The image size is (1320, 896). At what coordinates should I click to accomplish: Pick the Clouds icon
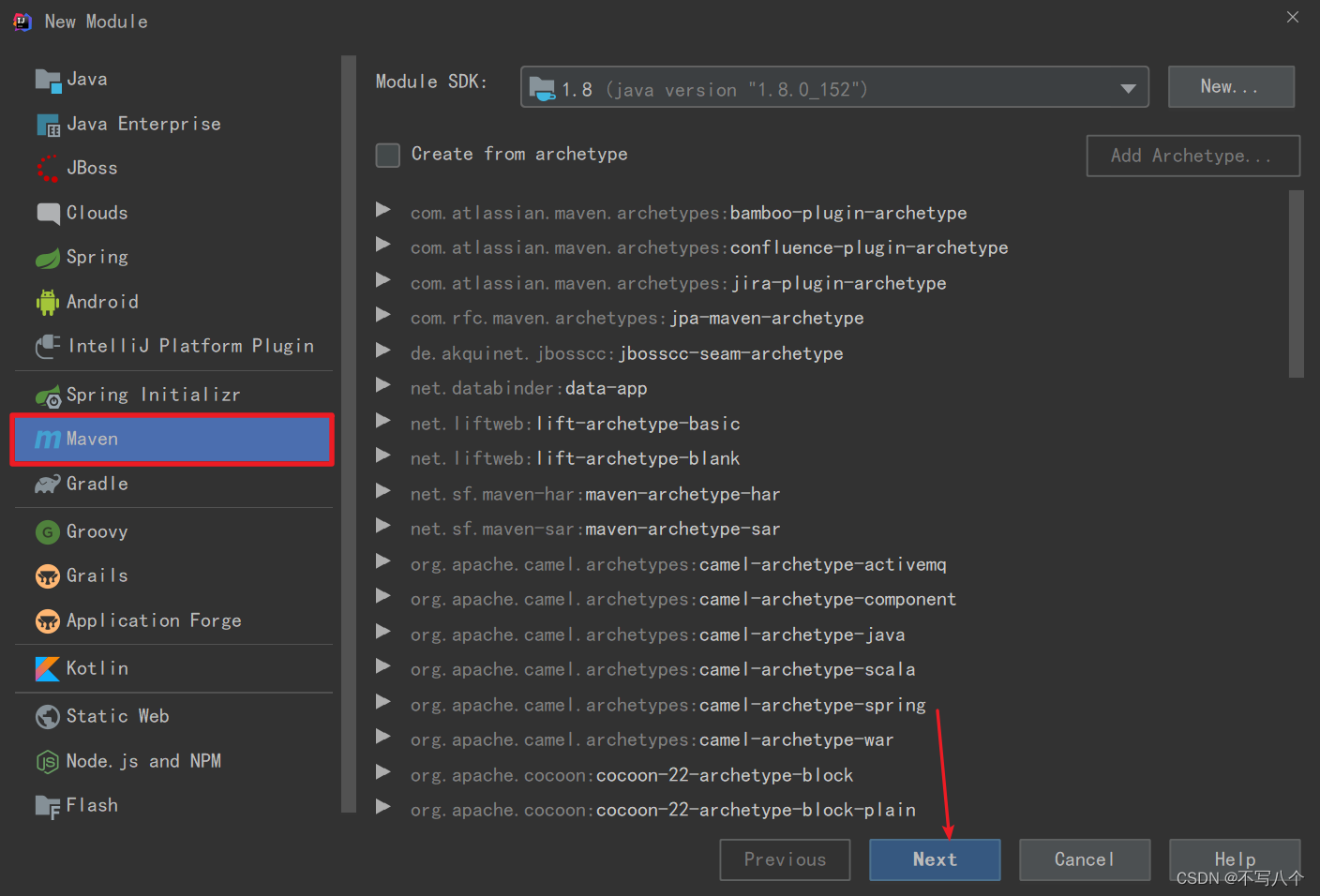(48, 214)
